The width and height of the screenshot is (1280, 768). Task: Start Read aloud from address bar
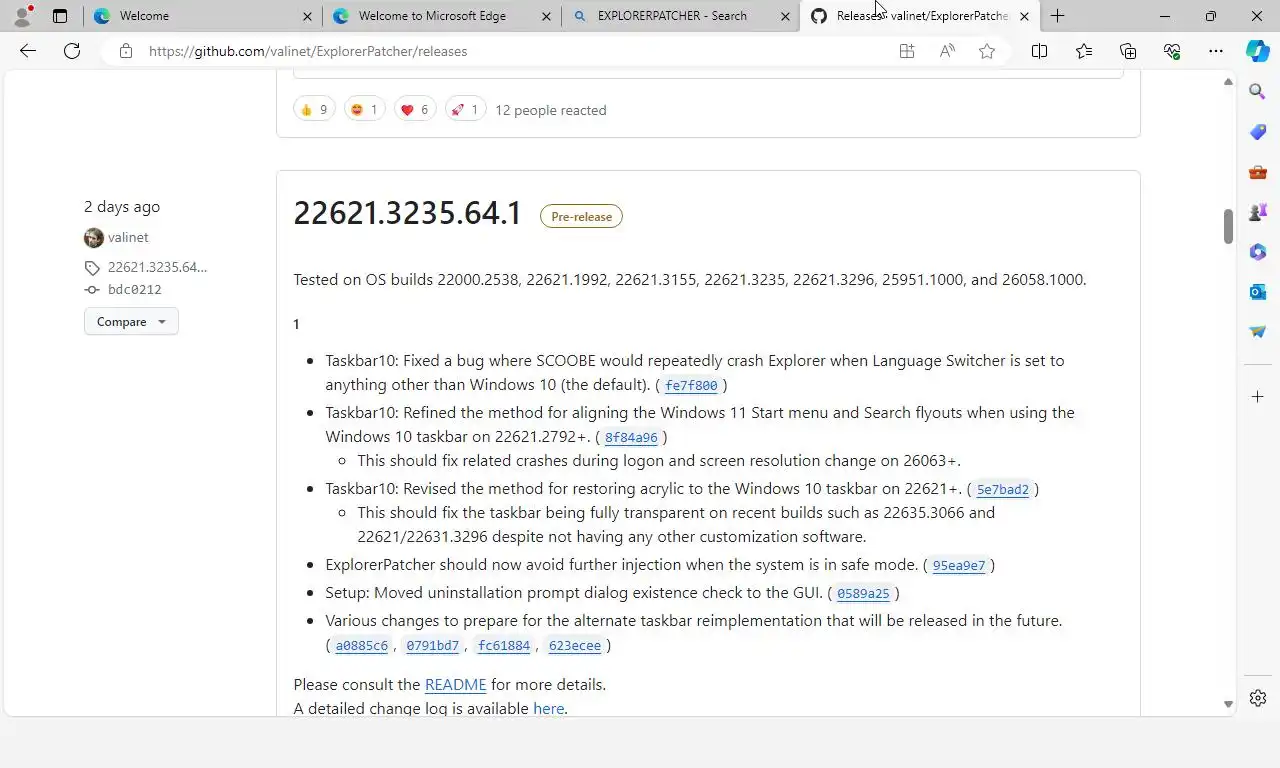[x=947, y=51]
